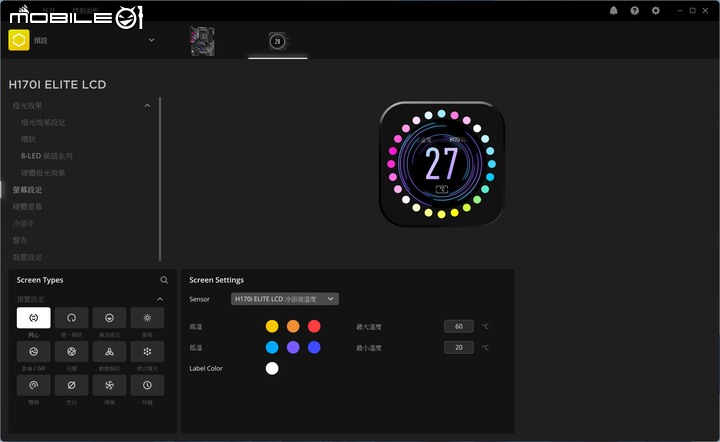Open 硬體燈光效果 in the sidebar

coord(43,173)
